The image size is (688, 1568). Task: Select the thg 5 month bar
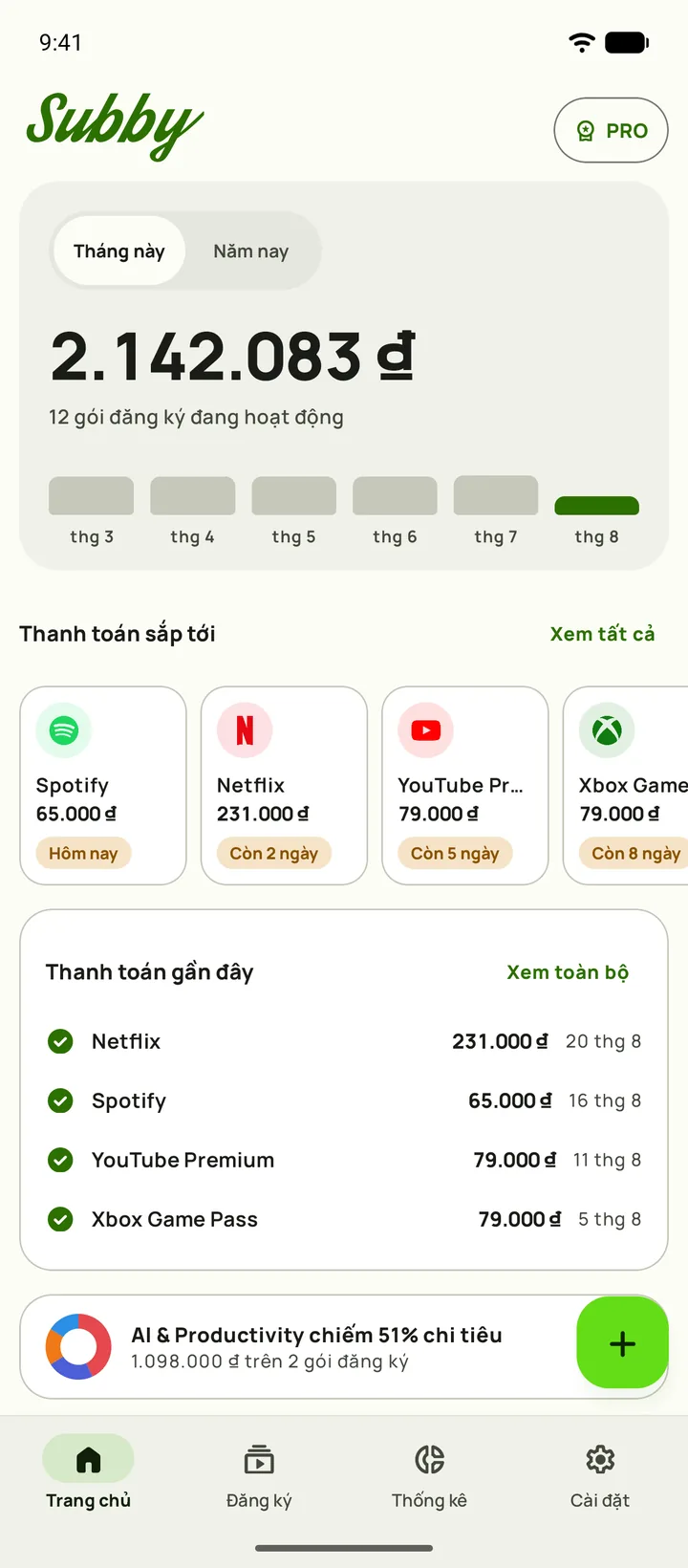point(293,496)
